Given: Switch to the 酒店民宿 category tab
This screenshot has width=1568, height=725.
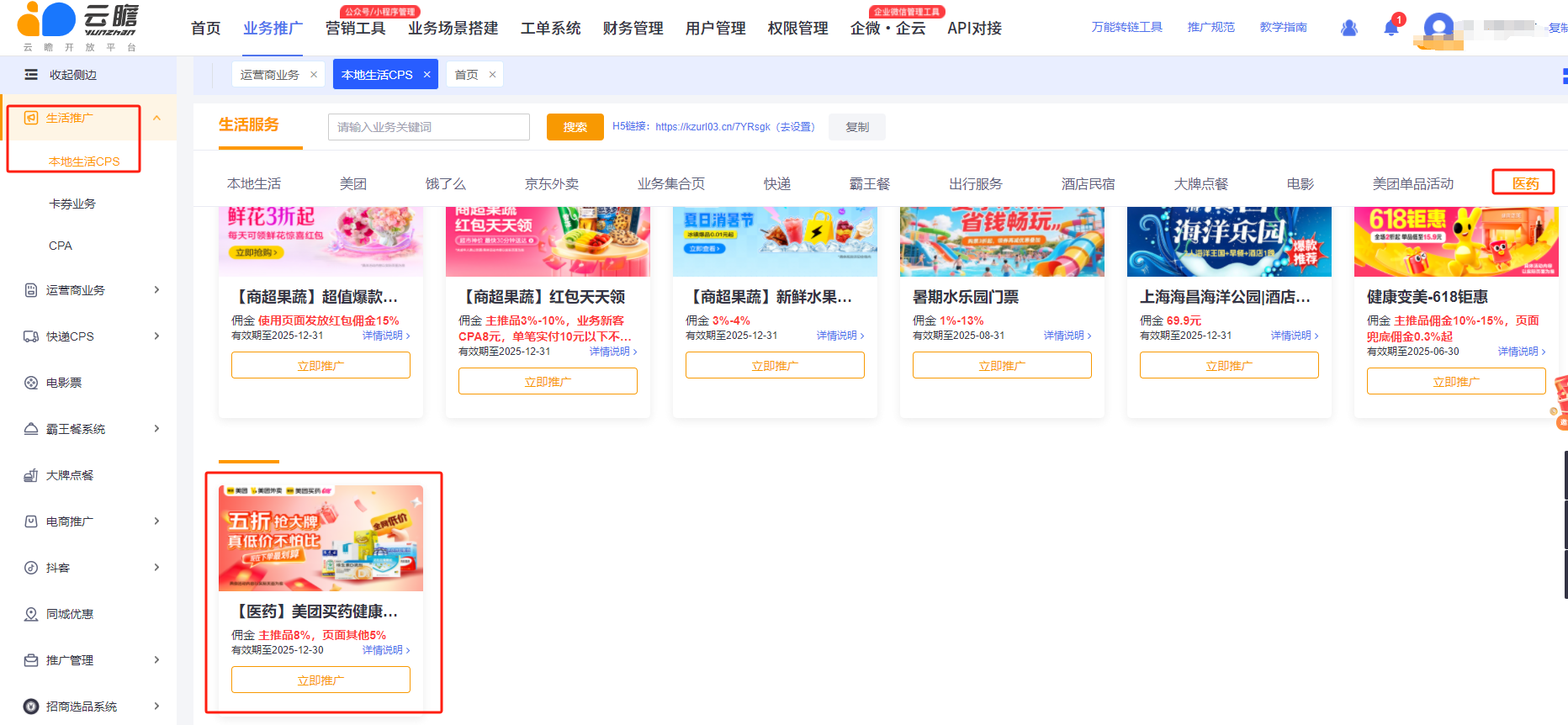Looking at the screenshot, I should pyautogui.click(x=1088, y=183).
